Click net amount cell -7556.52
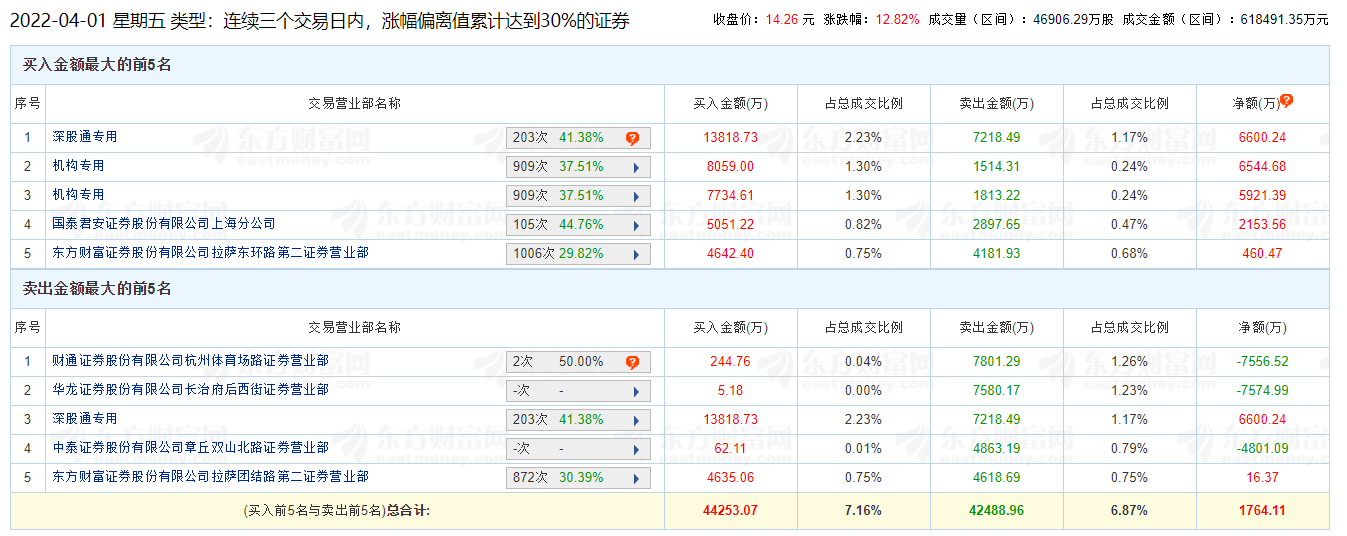Image resolution: width=1347 pixels, height=536 pixels. pos(1262,362)
